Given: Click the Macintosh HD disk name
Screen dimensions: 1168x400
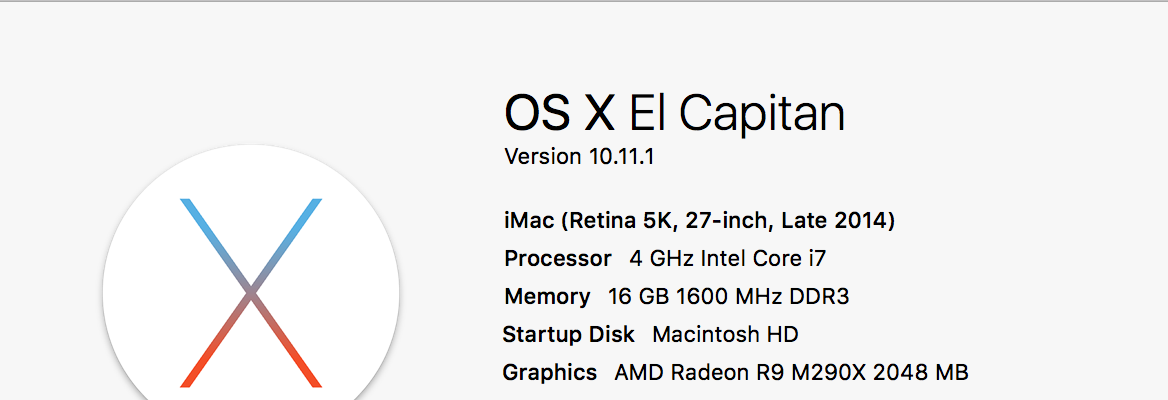Looking at the screenshot, I should click(x=725, y=334).
